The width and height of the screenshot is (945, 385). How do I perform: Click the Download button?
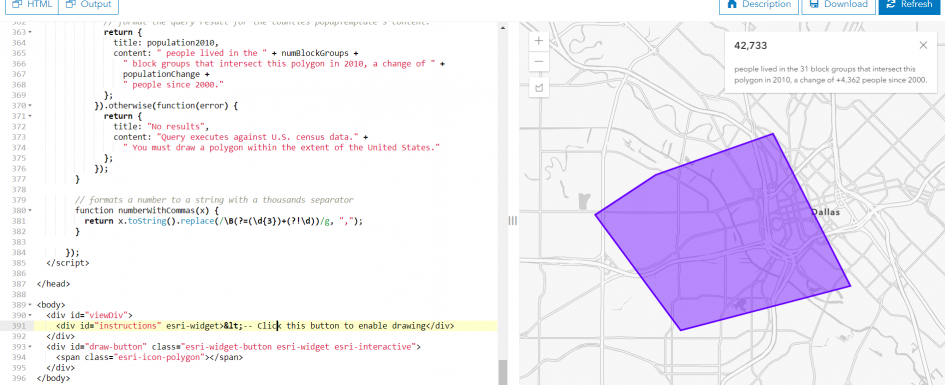coord(838,4)
